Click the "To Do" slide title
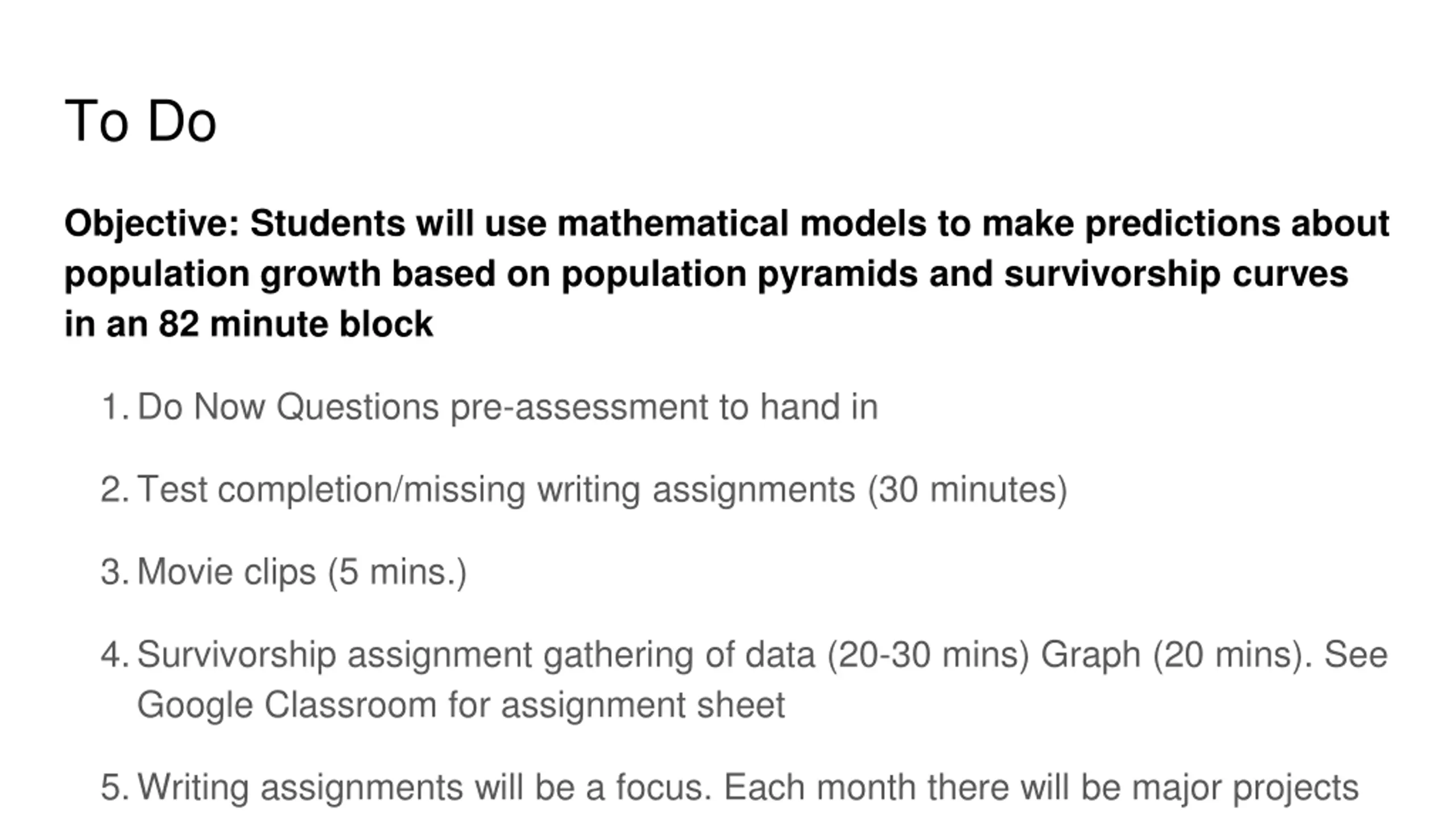This screenshot has height=819, width=1456. 140,121
